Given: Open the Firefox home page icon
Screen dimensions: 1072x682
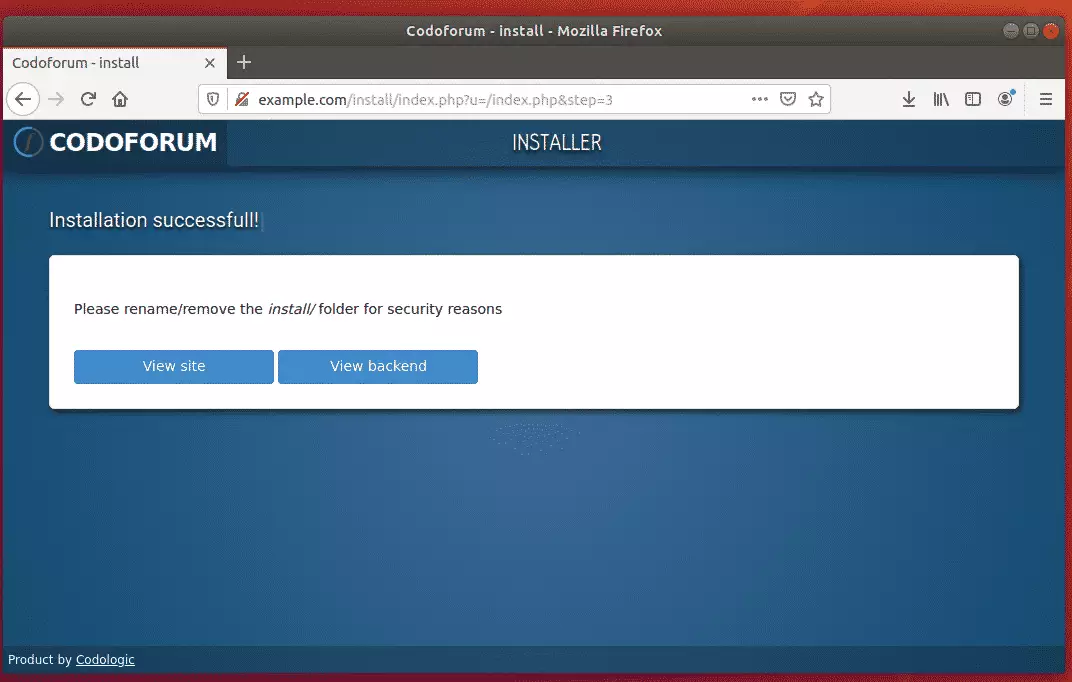Looking at the screenshot, I should click(x=120, y=99).
